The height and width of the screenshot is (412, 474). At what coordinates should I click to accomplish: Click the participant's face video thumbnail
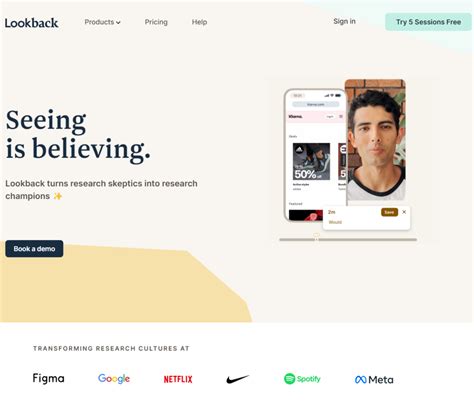pyautogui.click(x=375, y=140)
